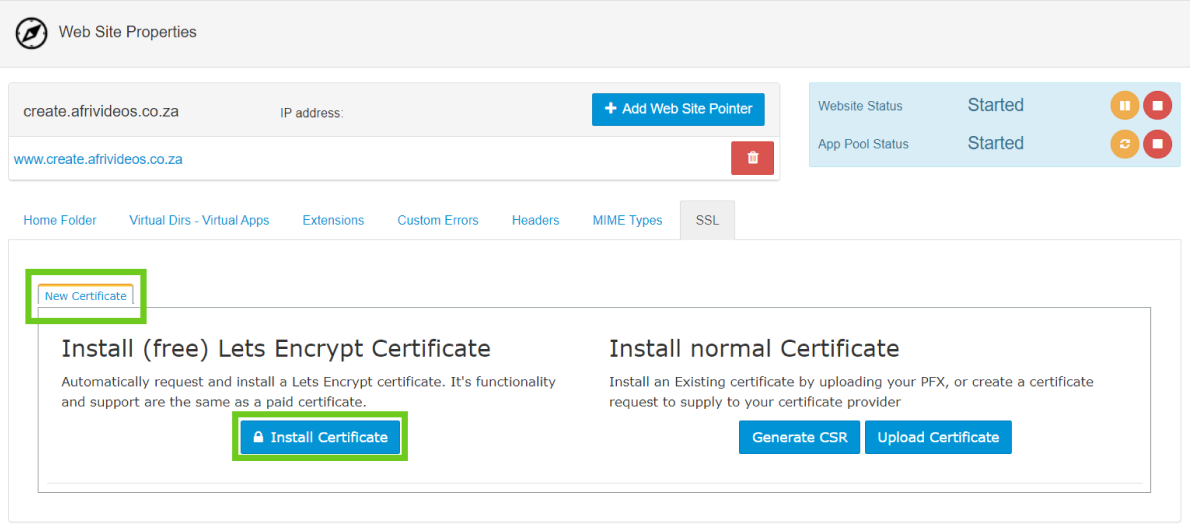This screenshot has height=525, width=1190.
Task: Click the Upload Certificate button
Action: [938, 437]
